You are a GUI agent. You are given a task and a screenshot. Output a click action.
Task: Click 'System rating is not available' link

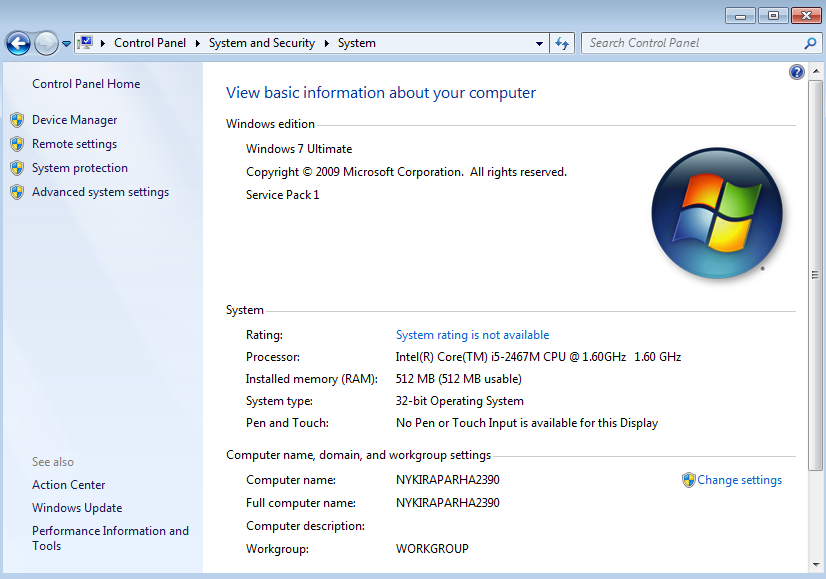[472, 335]
